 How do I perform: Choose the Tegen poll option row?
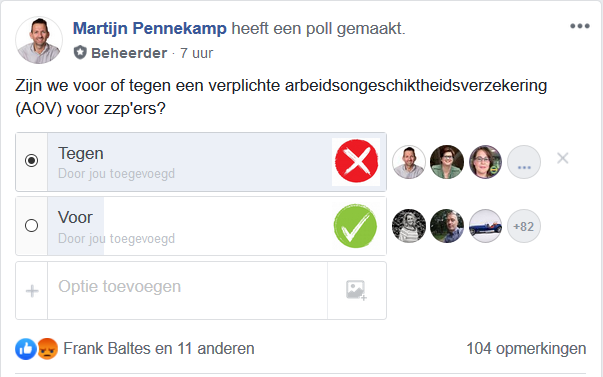(201, 162)
